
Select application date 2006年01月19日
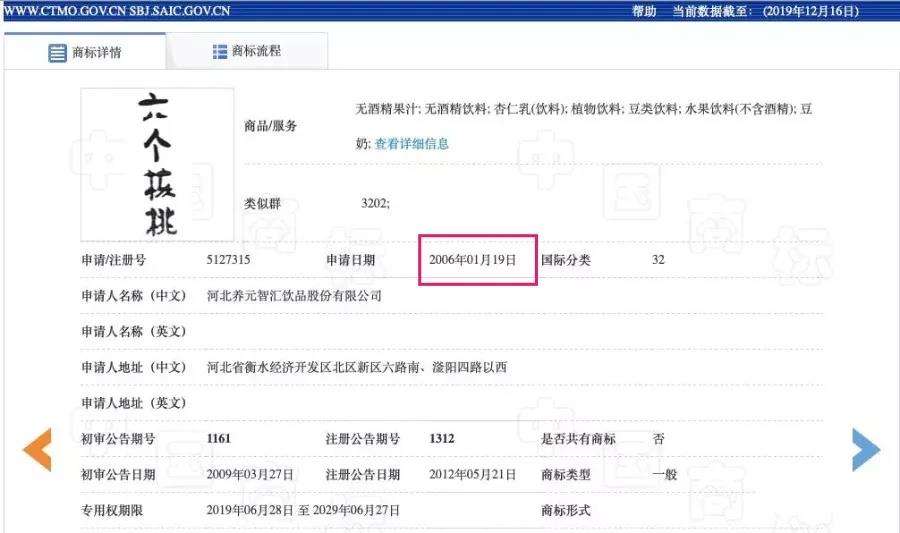(472, 260)
